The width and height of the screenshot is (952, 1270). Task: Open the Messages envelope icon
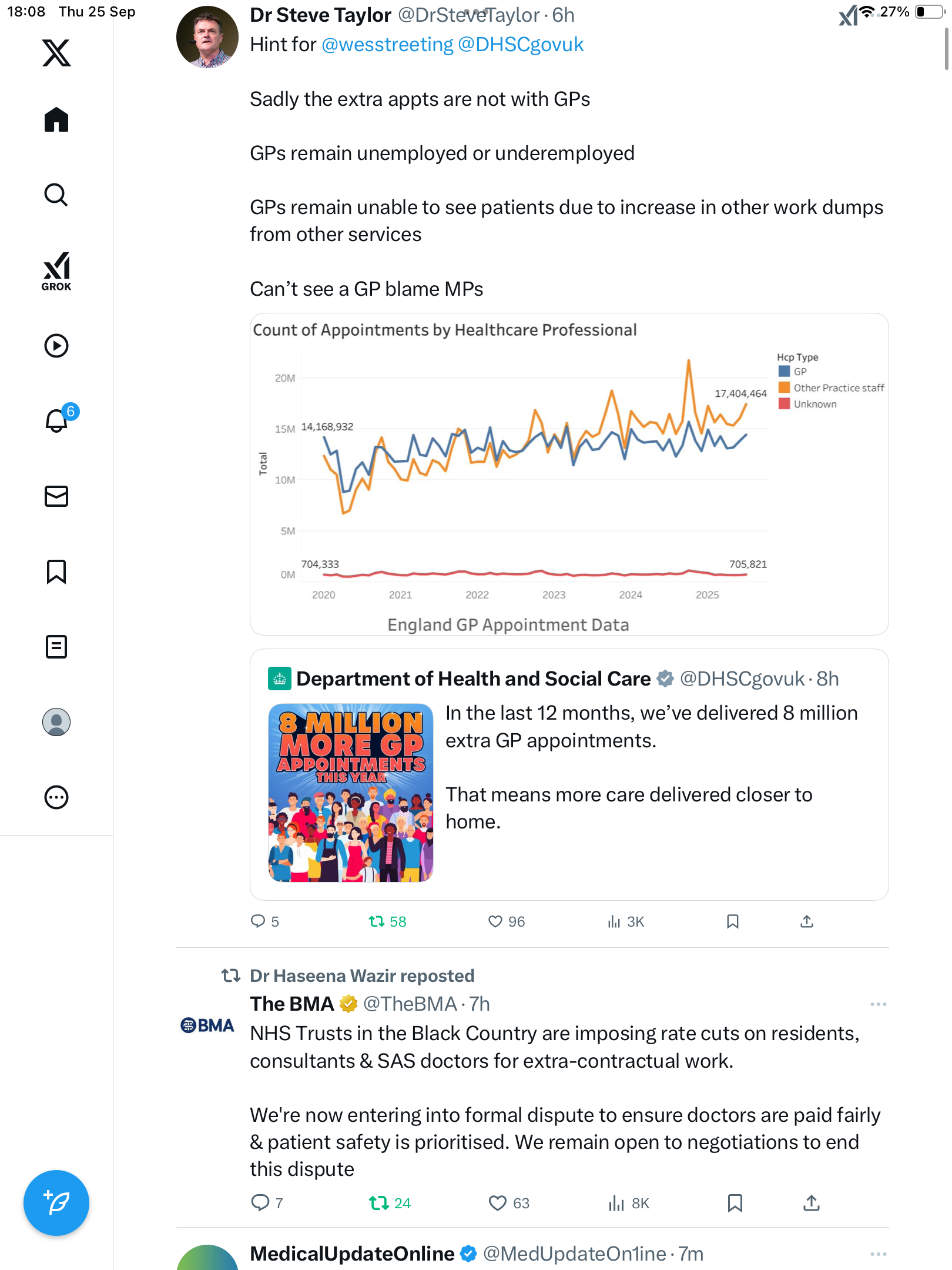pos(56,496)
